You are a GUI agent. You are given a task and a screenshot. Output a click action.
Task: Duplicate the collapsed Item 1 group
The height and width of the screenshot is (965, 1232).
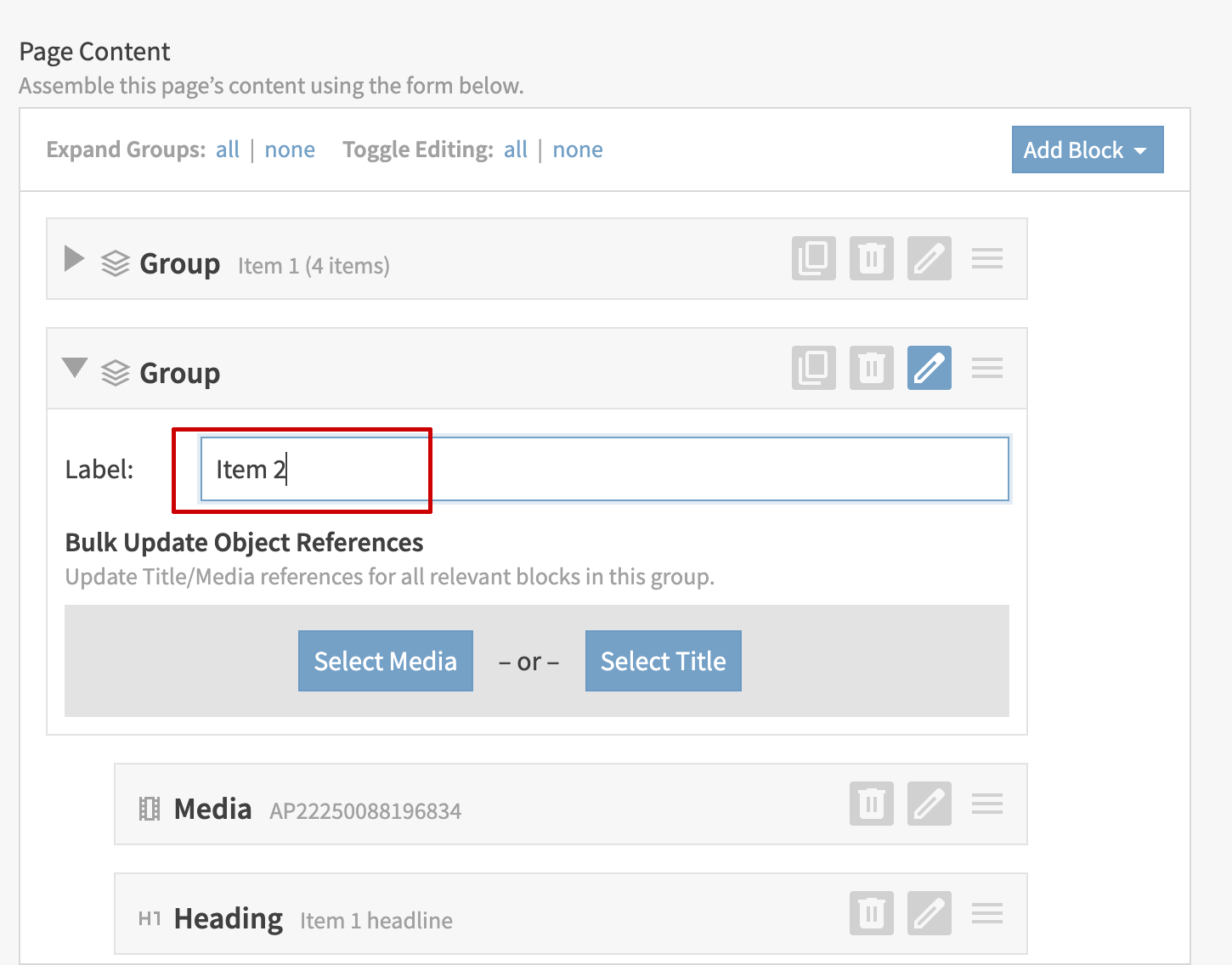click(x=813, y=258)
